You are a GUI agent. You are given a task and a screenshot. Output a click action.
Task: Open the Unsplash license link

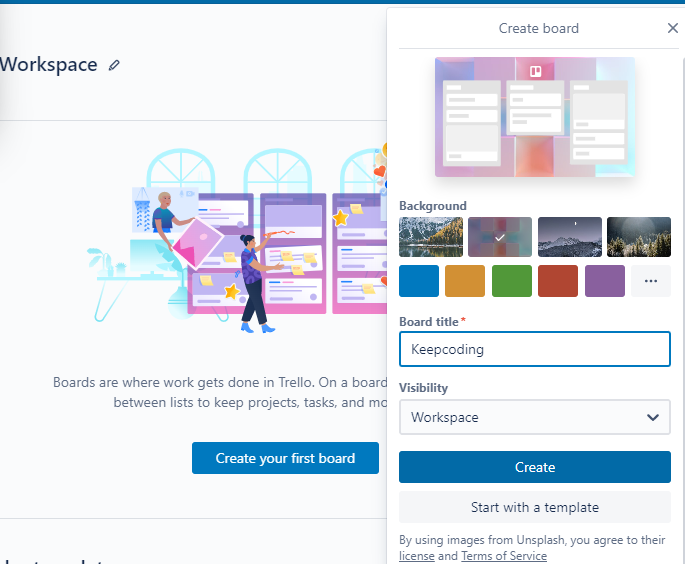click(x=417, y=556)
